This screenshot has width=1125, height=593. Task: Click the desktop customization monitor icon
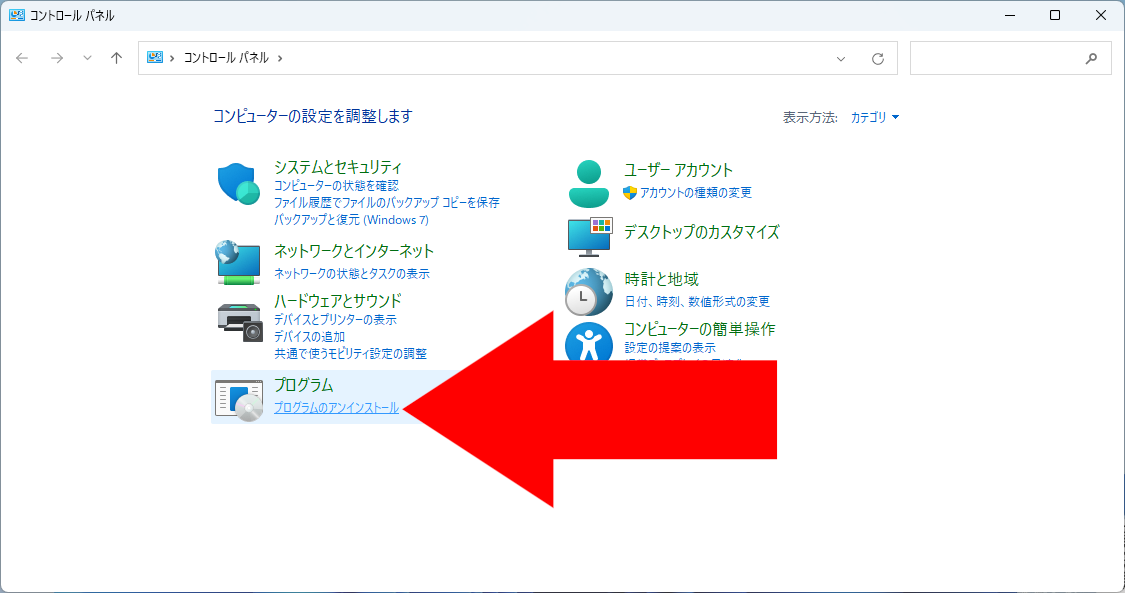point(588,235)
